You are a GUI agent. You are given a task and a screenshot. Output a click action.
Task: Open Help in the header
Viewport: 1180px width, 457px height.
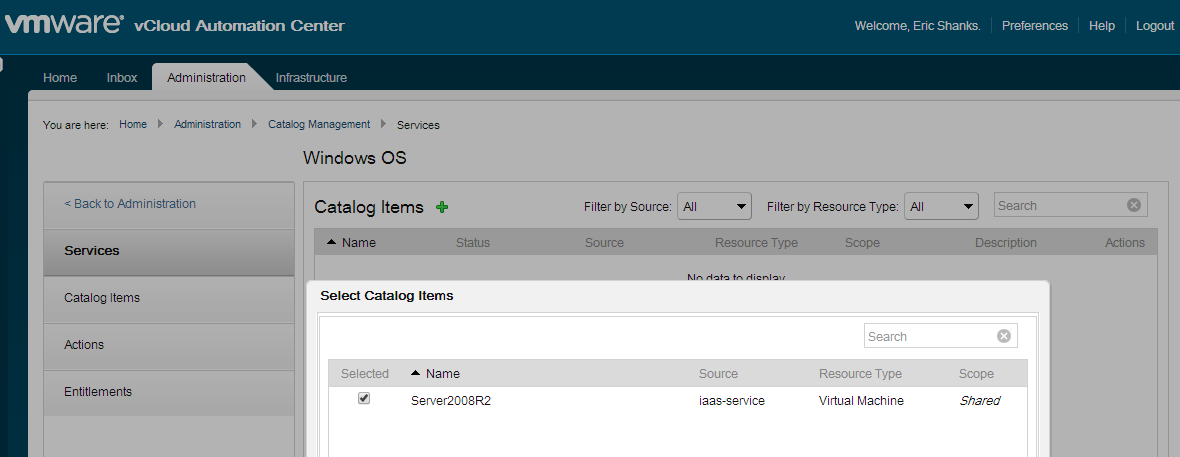point(1102,26)
